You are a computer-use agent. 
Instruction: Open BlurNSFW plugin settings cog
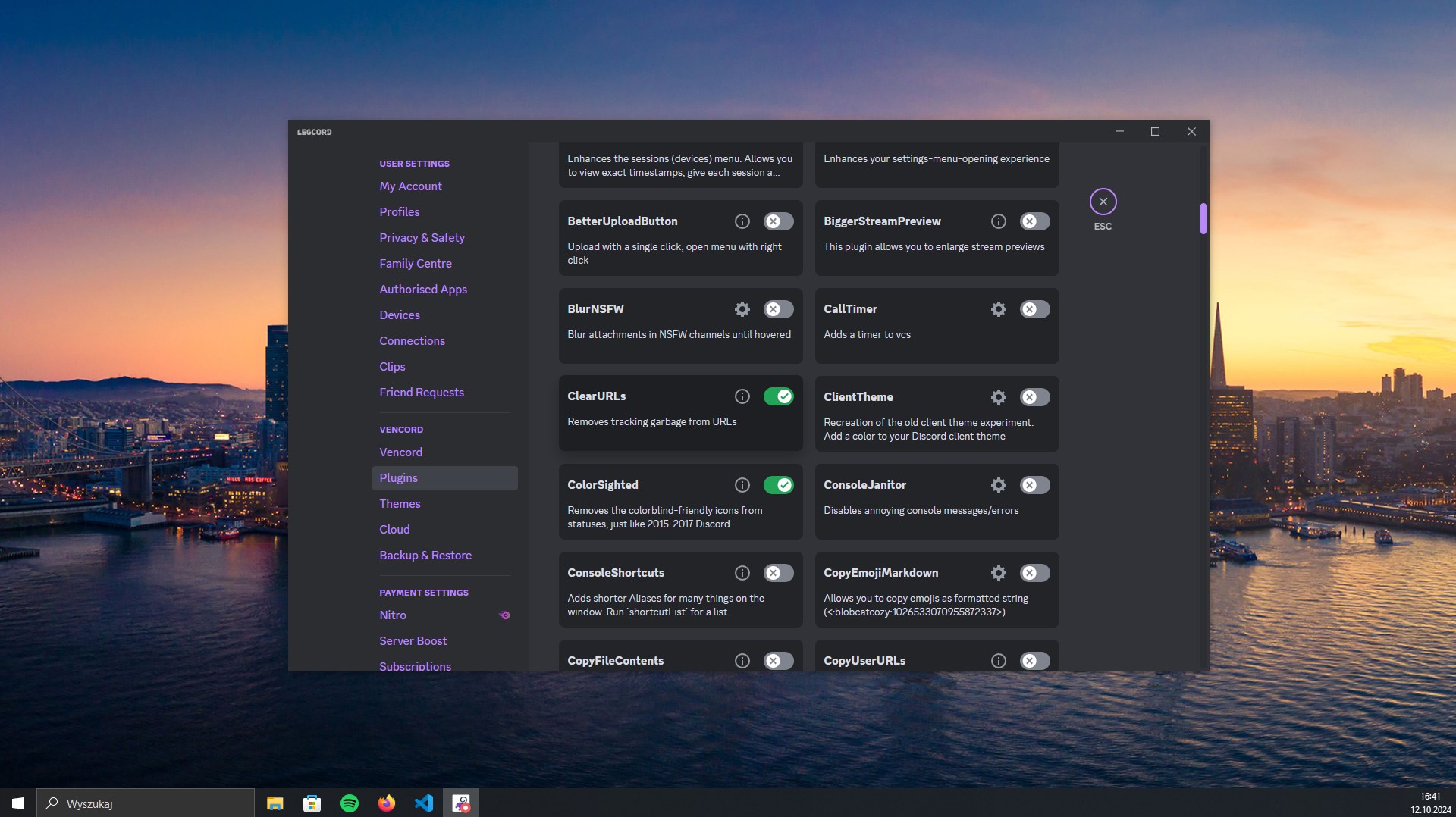point(742,308)
